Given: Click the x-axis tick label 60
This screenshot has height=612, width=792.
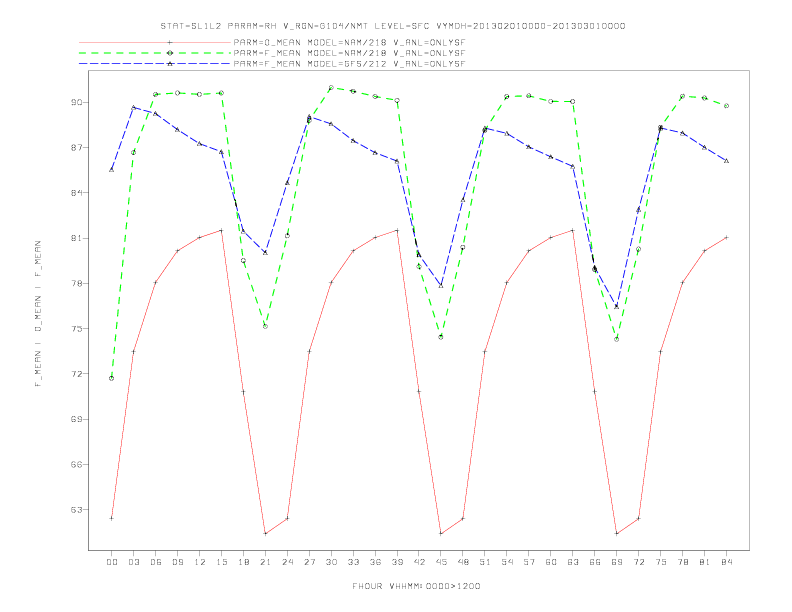Looking at the screenshot, I should pyautogui.click(x=551, y=562).
